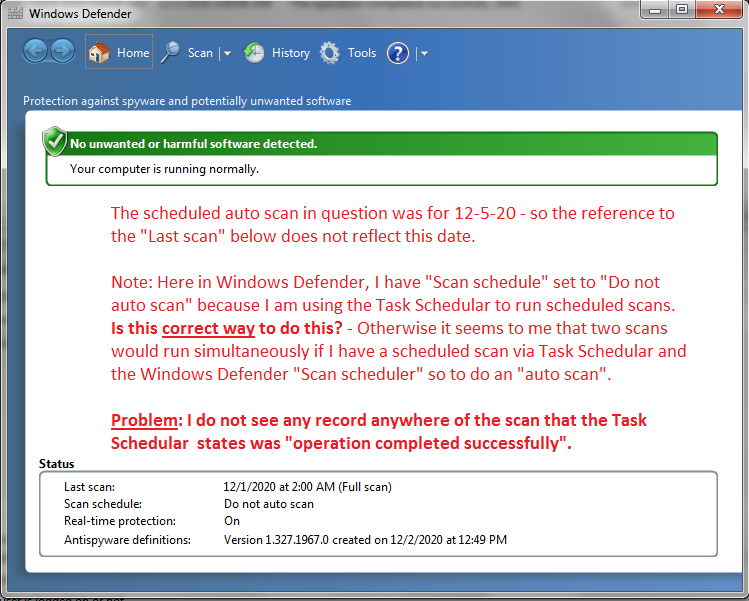The height and width of the screenshot is (601, 749).
Task: Click '12/1/2020 at 2:00 AM (Full scan)' value
Action: (308, 487)
